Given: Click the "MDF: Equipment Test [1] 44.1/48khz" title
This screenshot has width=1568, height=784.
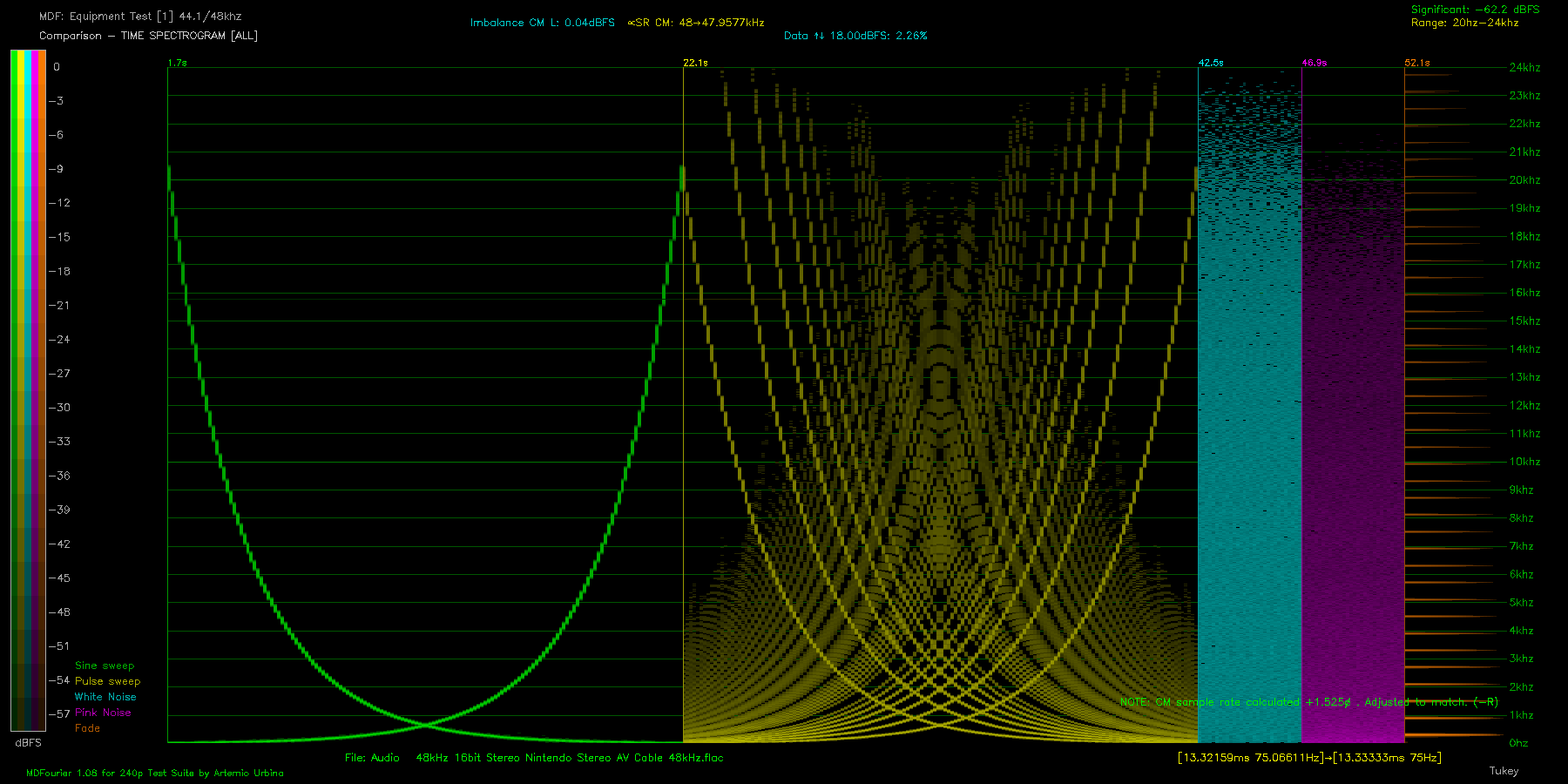Looking at the screenshot, I should pos(140,17).
